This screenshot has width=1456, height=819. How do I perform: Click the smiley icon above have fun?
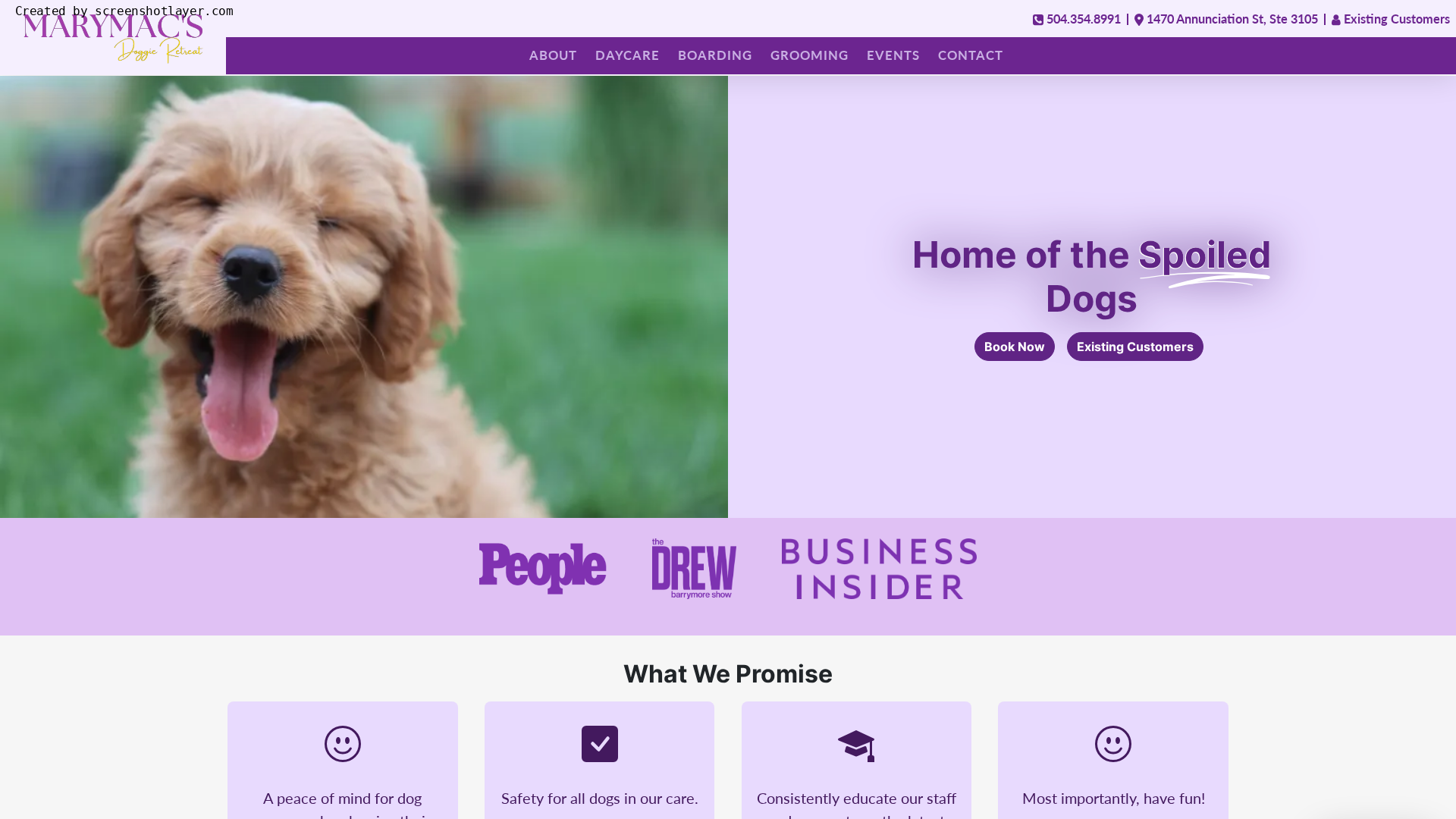(1113, 744)
